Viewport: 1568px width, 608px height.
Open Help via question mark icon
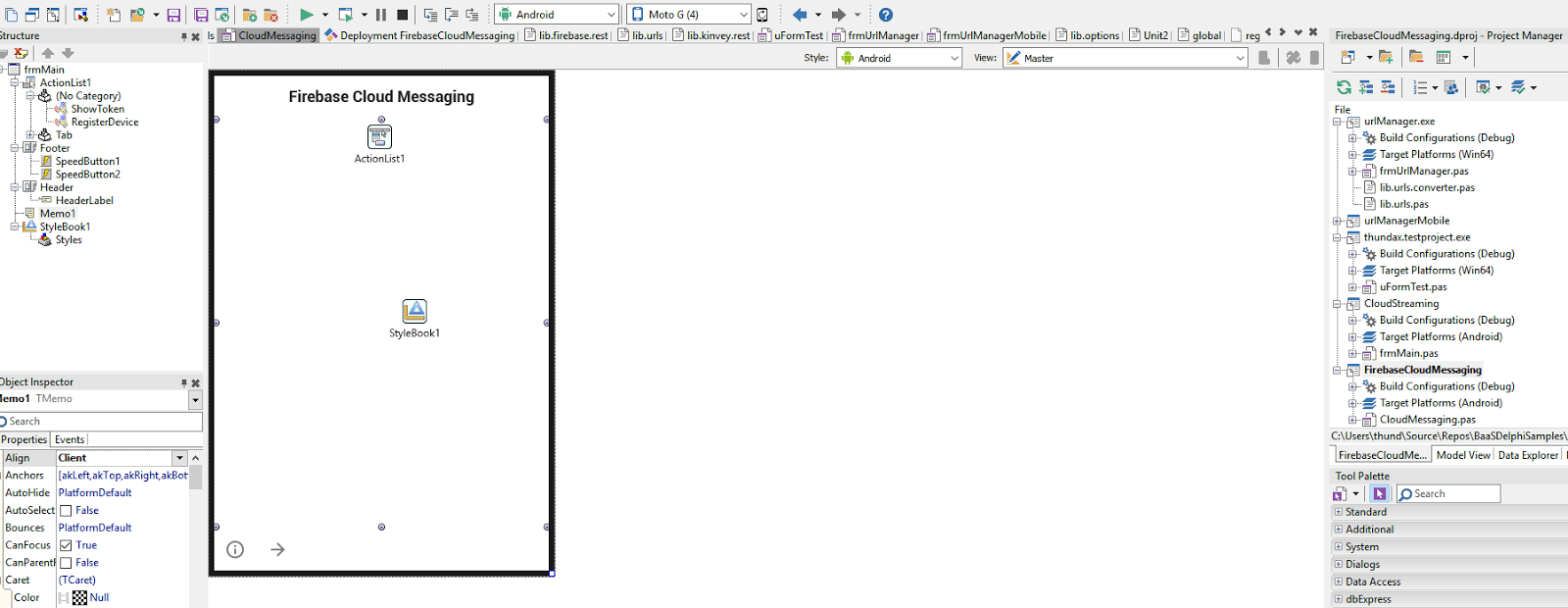886,15
